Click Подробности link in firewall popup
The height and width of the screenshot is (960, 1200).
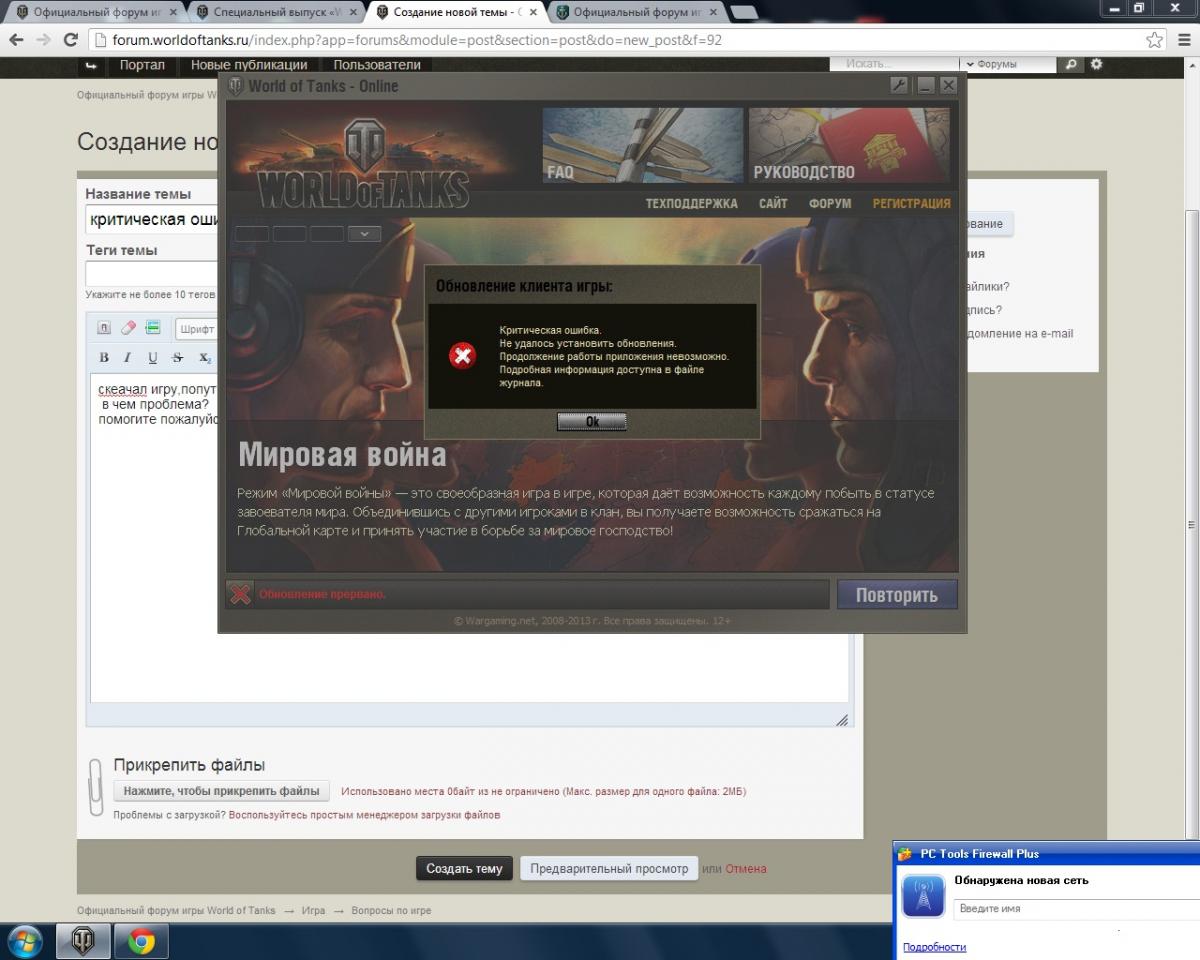[x=934, y=946]
